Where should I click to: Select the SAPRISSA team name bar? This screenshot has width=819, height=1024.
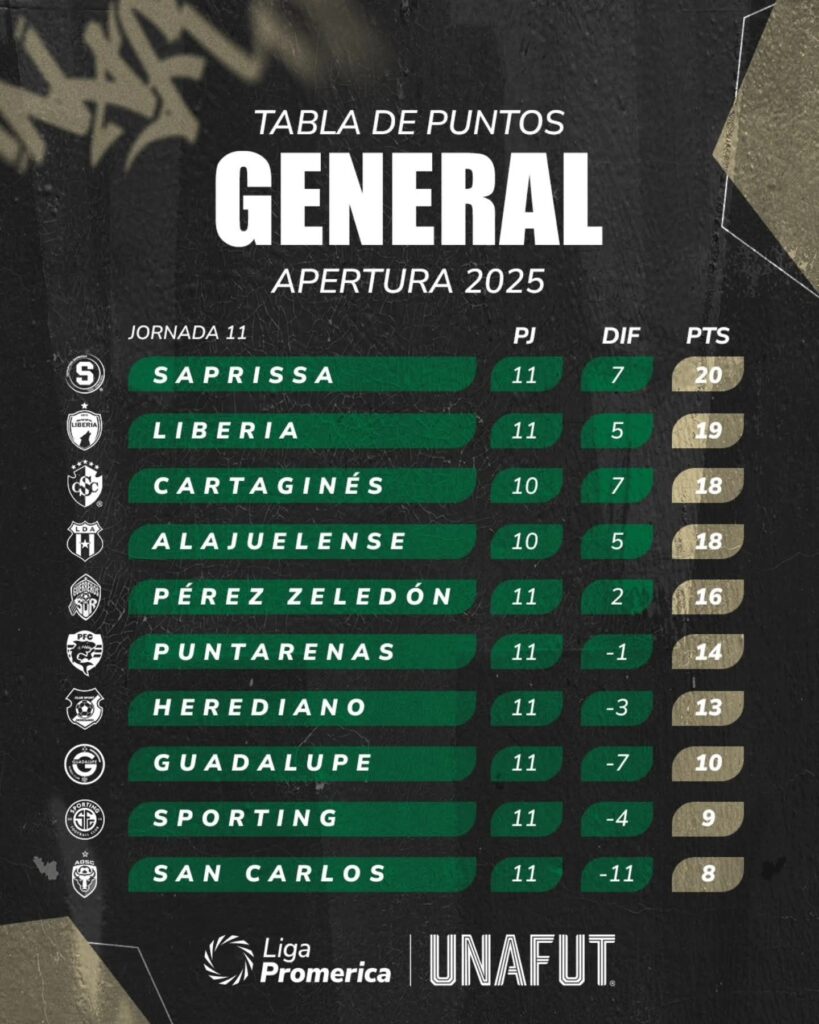(300, 375)
